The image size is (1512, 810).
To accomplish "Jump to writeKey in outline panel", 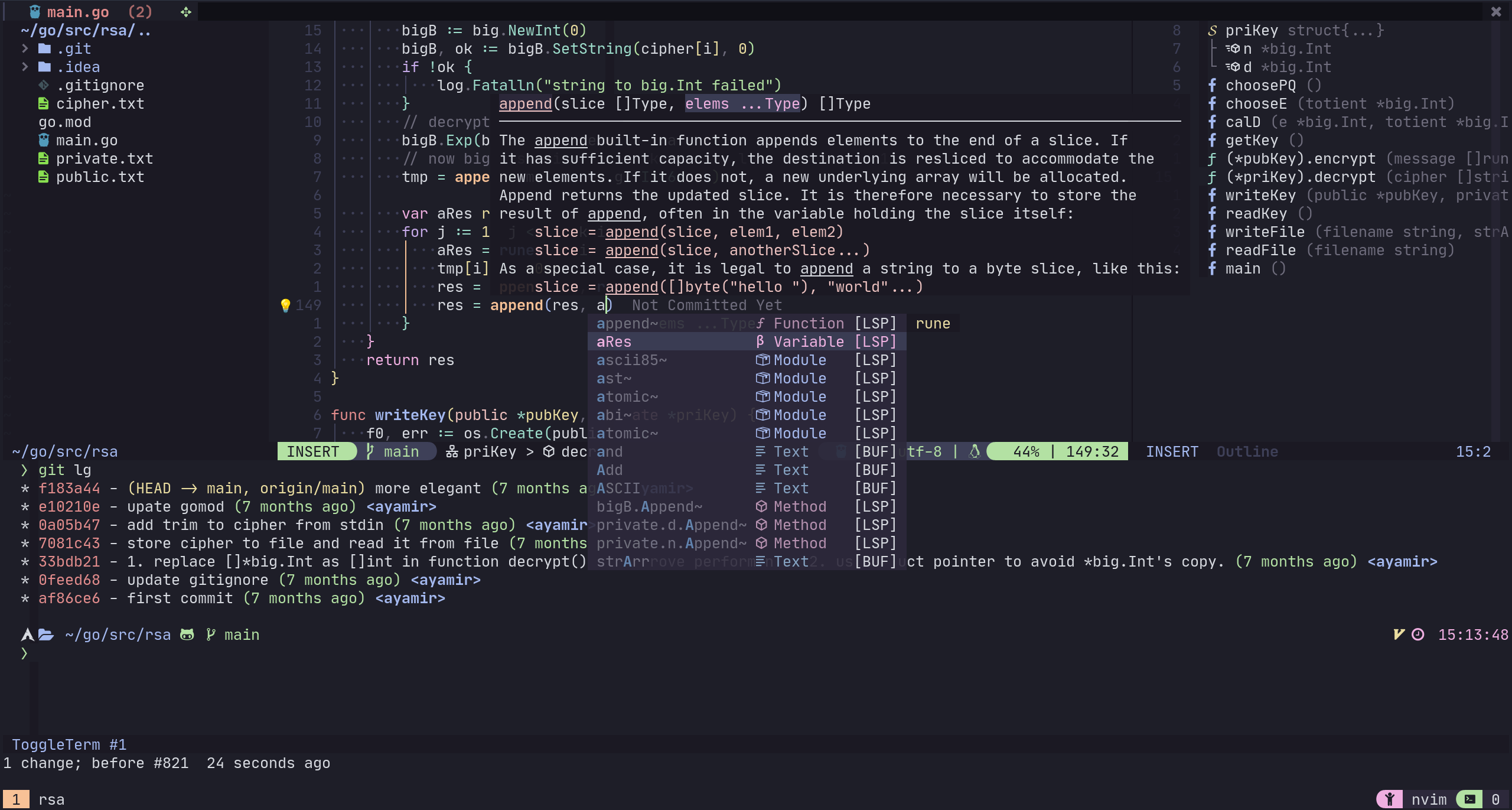I will coord(1260,195).
